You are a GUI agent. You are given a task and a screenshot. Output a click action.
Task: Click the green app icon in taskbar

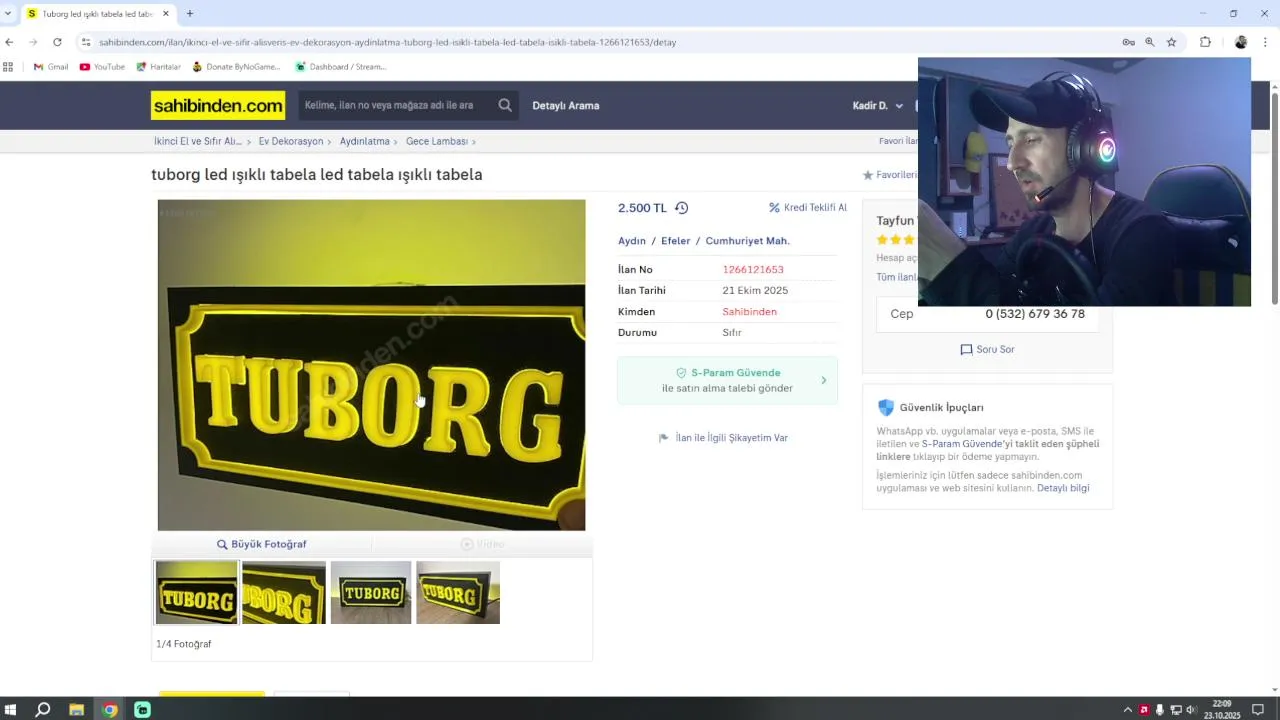coord(143,710)
